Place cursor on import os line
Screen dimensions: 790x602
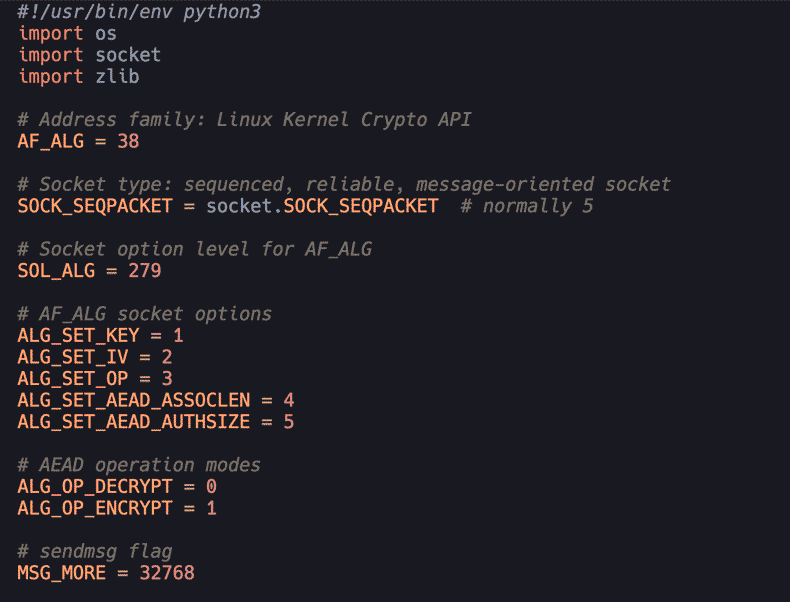point(68,33)
